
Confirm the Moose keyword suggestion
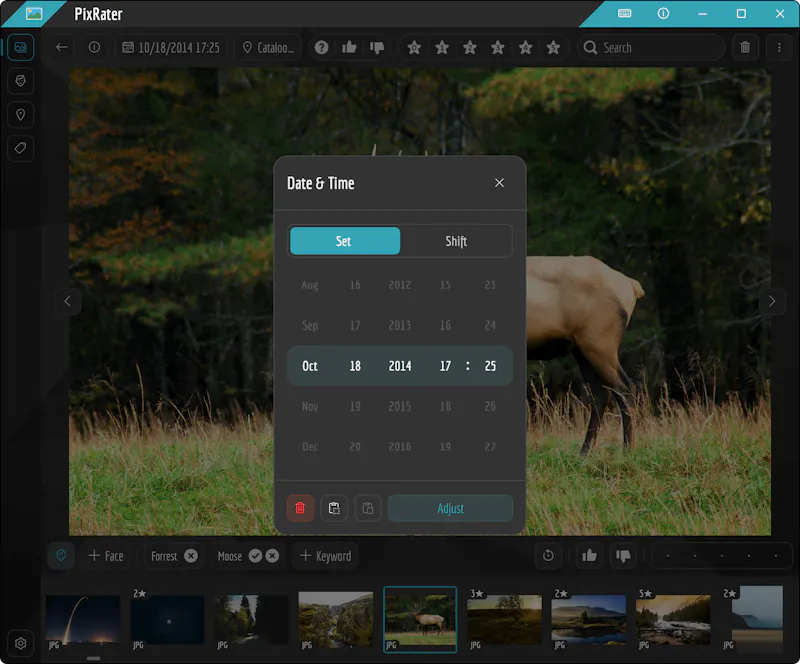255,556
